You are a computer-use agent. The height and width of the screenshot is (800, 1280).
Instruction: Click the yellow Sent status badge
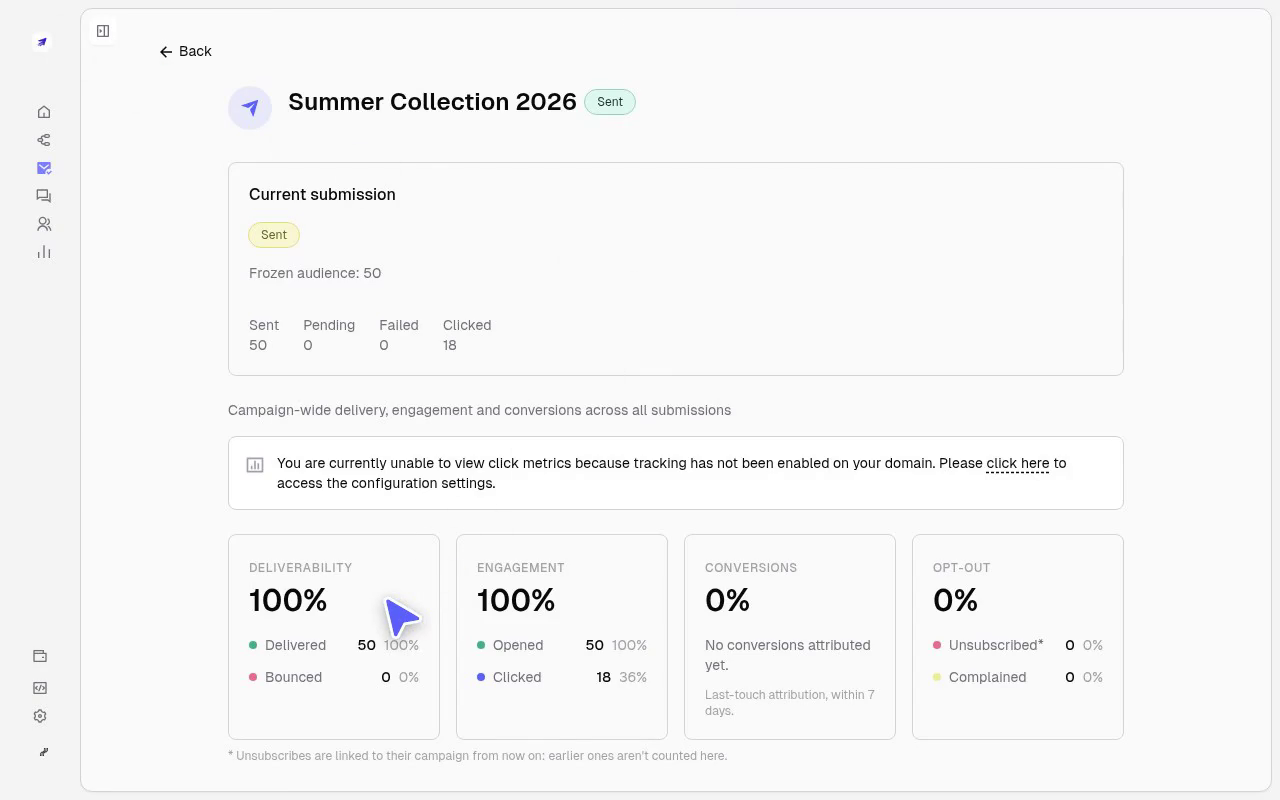pyautogui.click(x=274, y=235)
